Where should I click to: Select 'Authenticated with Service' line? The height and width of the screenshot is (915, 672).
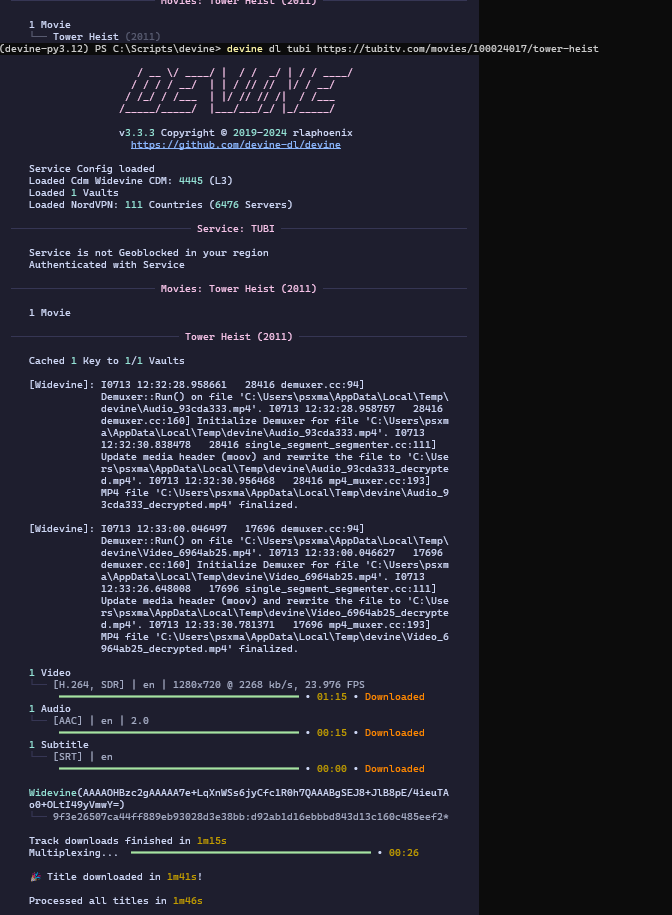pyautogui.click(x=107, y=265)
